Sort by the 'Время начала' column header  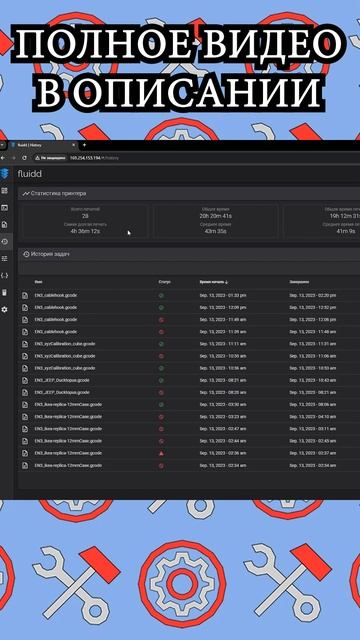tap(214, 282)
